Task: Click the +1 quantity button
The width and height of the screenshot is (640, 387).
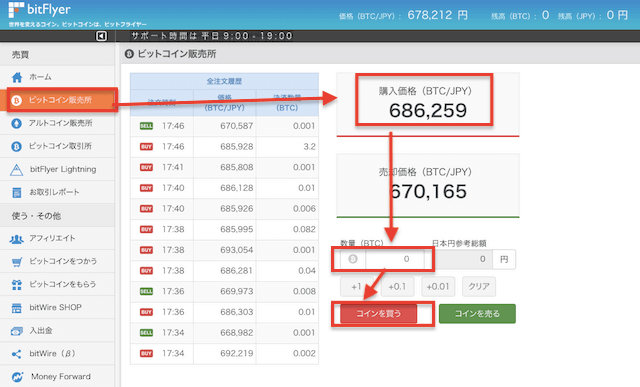Action: point(356,287)
